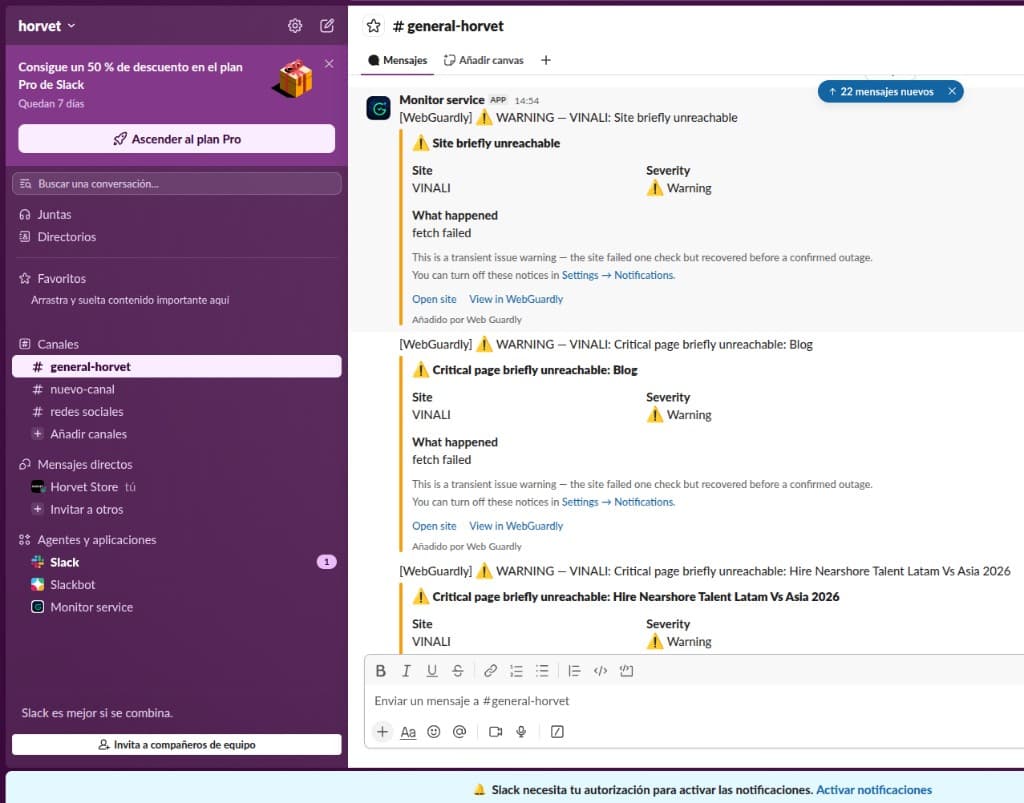
Task: Focus the Buscar una conversación search field
Action: [x=176, y=183]
